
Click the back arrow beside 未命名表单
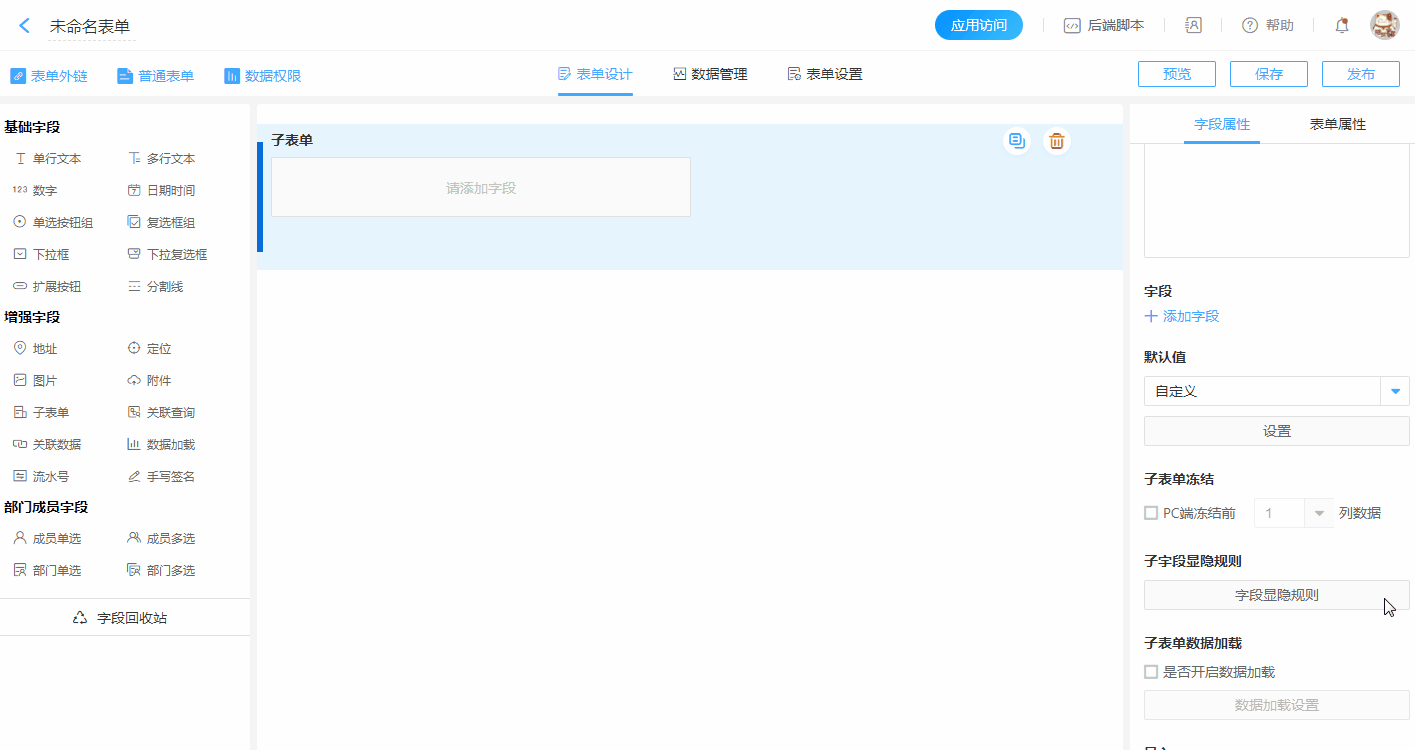[x=25, y=26]
